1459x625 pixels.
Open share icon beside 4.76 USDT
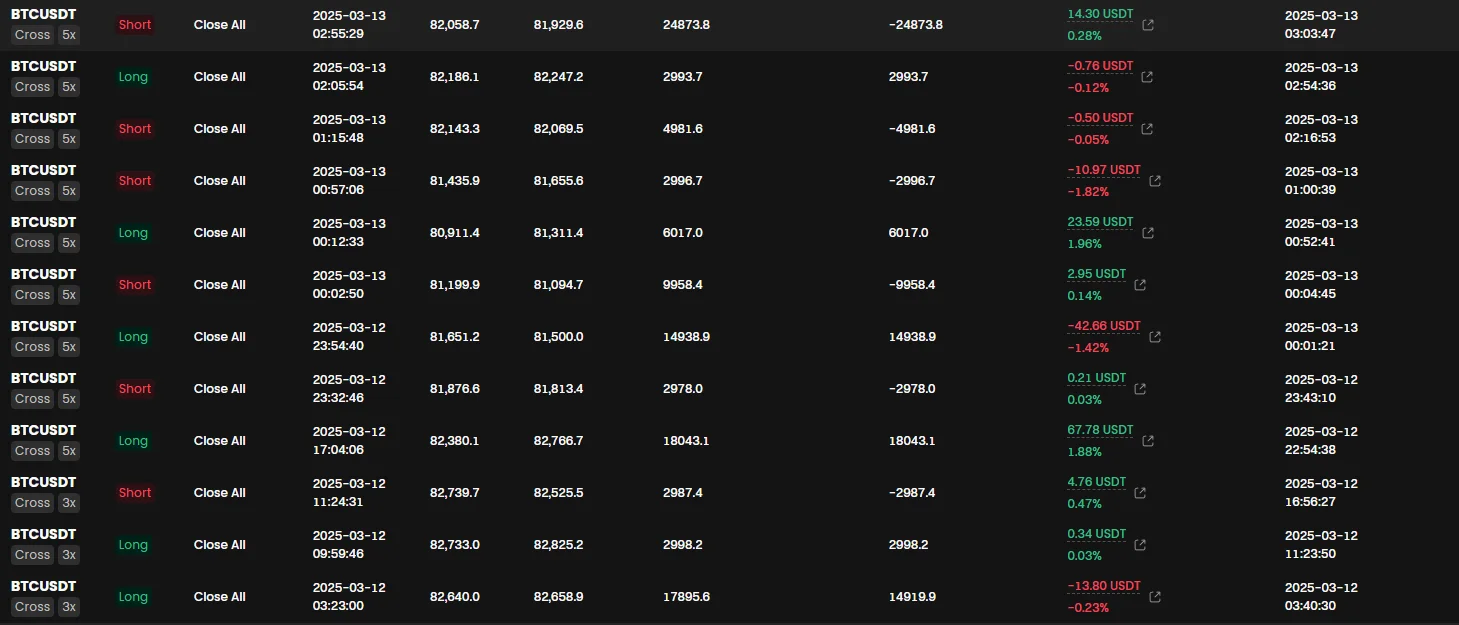1141,493
